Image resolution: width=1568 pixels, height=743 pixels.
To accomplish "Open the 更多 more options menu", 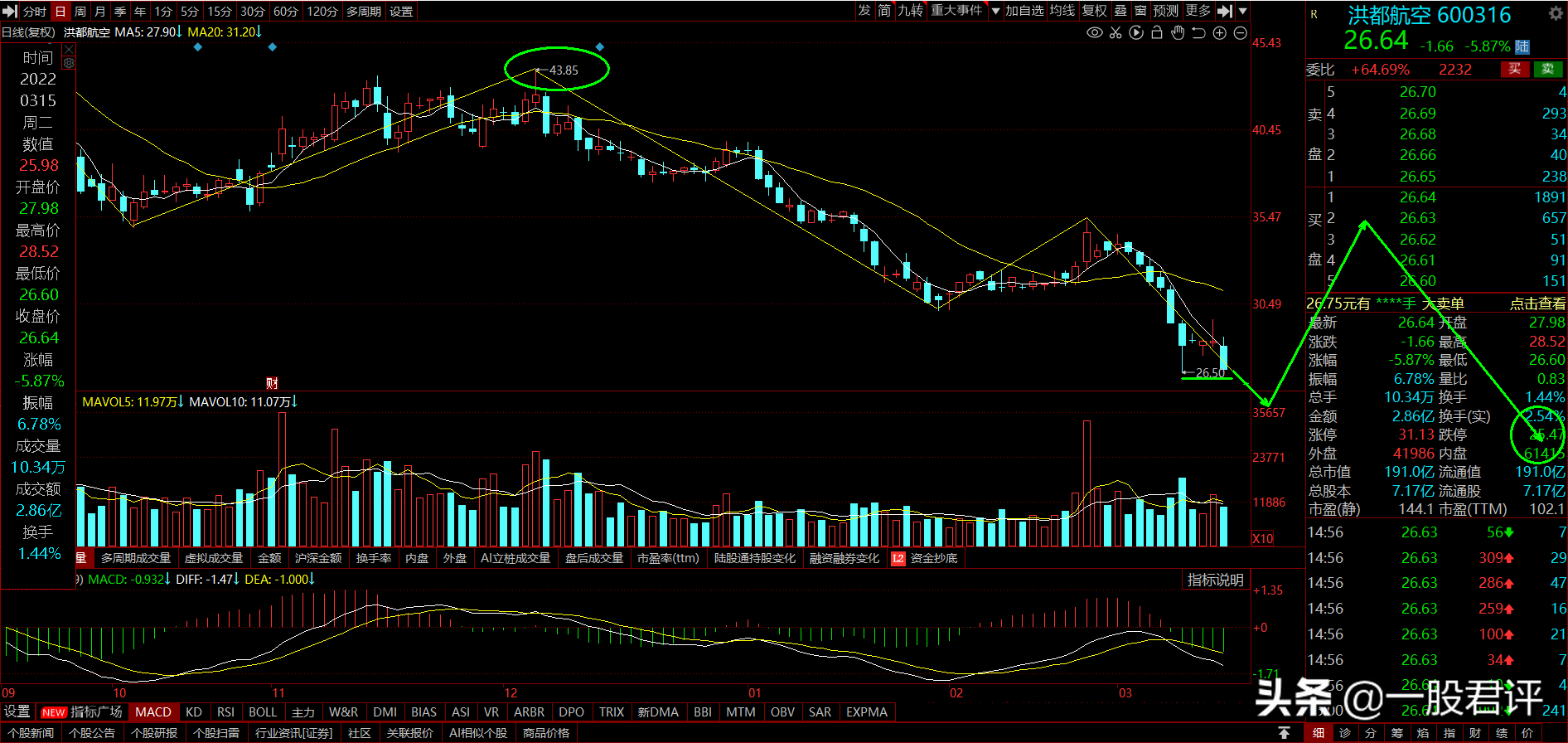I will click(x=1198, y=11).
